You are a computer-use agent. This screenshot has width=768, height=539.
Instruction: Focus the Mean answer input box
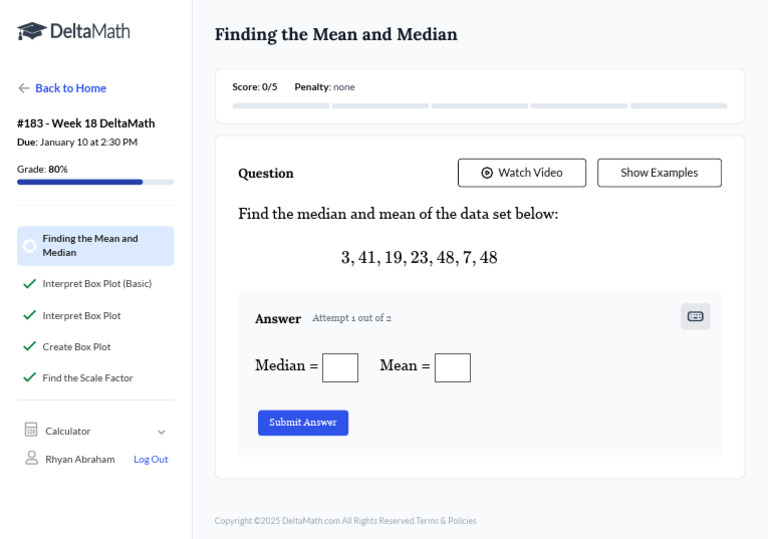(x=452, y=367)
